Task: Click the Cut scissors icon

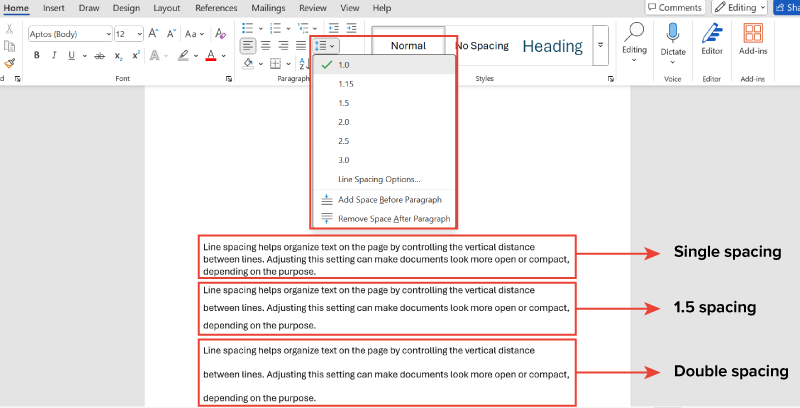Action: click(9, 29)
